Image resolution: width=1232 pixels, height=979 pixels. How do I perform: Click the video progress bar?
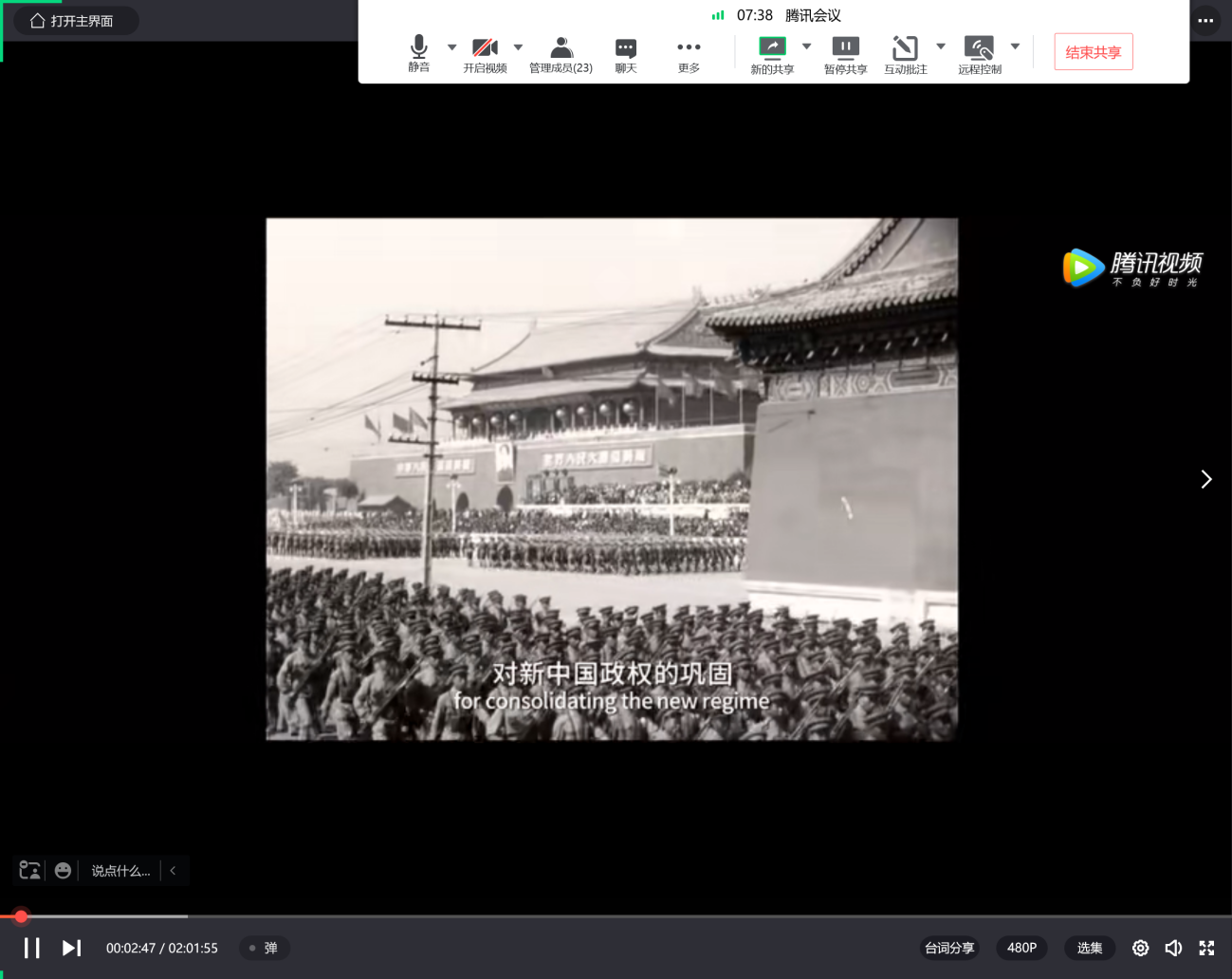point(616,916)
